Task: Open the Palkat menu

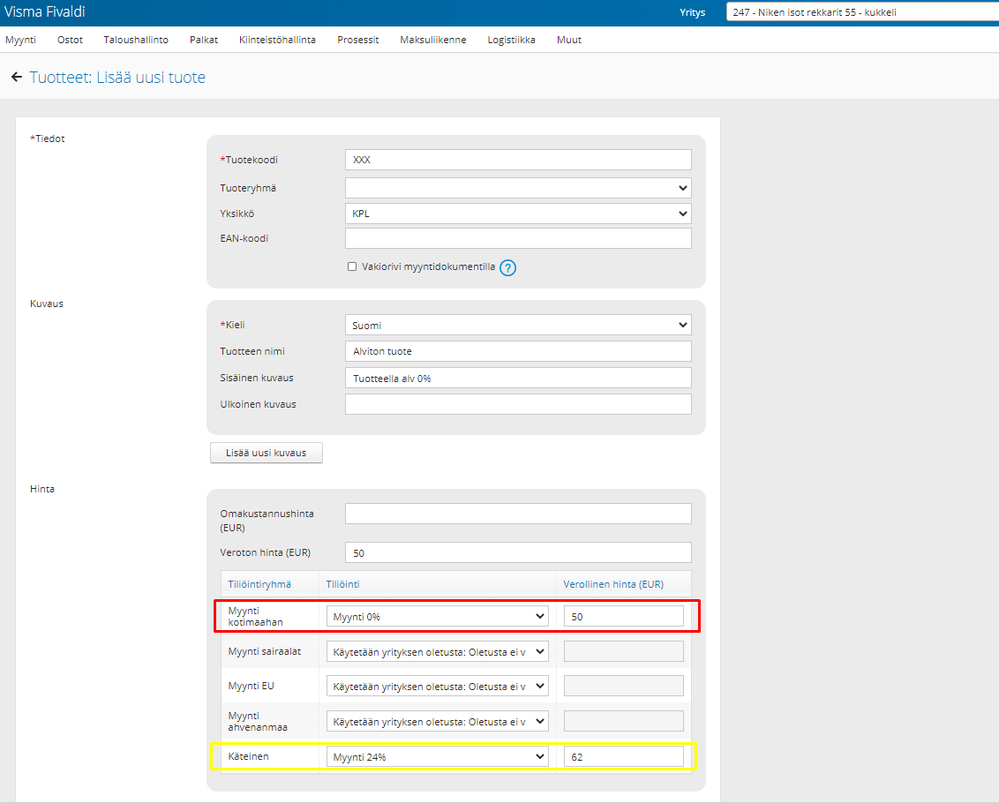Action: click(x=204, y=40)
